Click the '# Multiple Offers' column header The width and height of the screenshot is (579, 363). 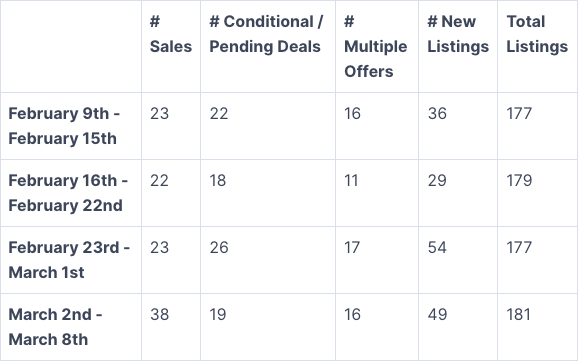click(x=376, y=47)
